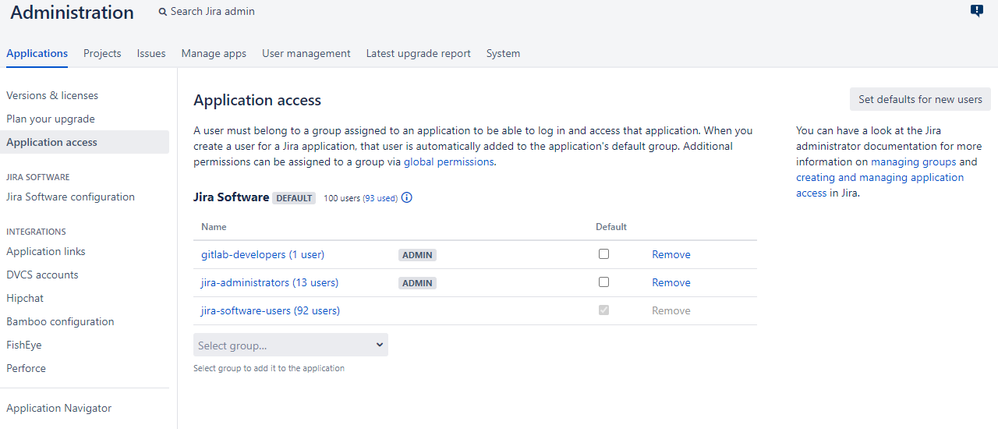Open Hipchat integration in sidebar
The image size is (998, 429).
pos(25,298)
